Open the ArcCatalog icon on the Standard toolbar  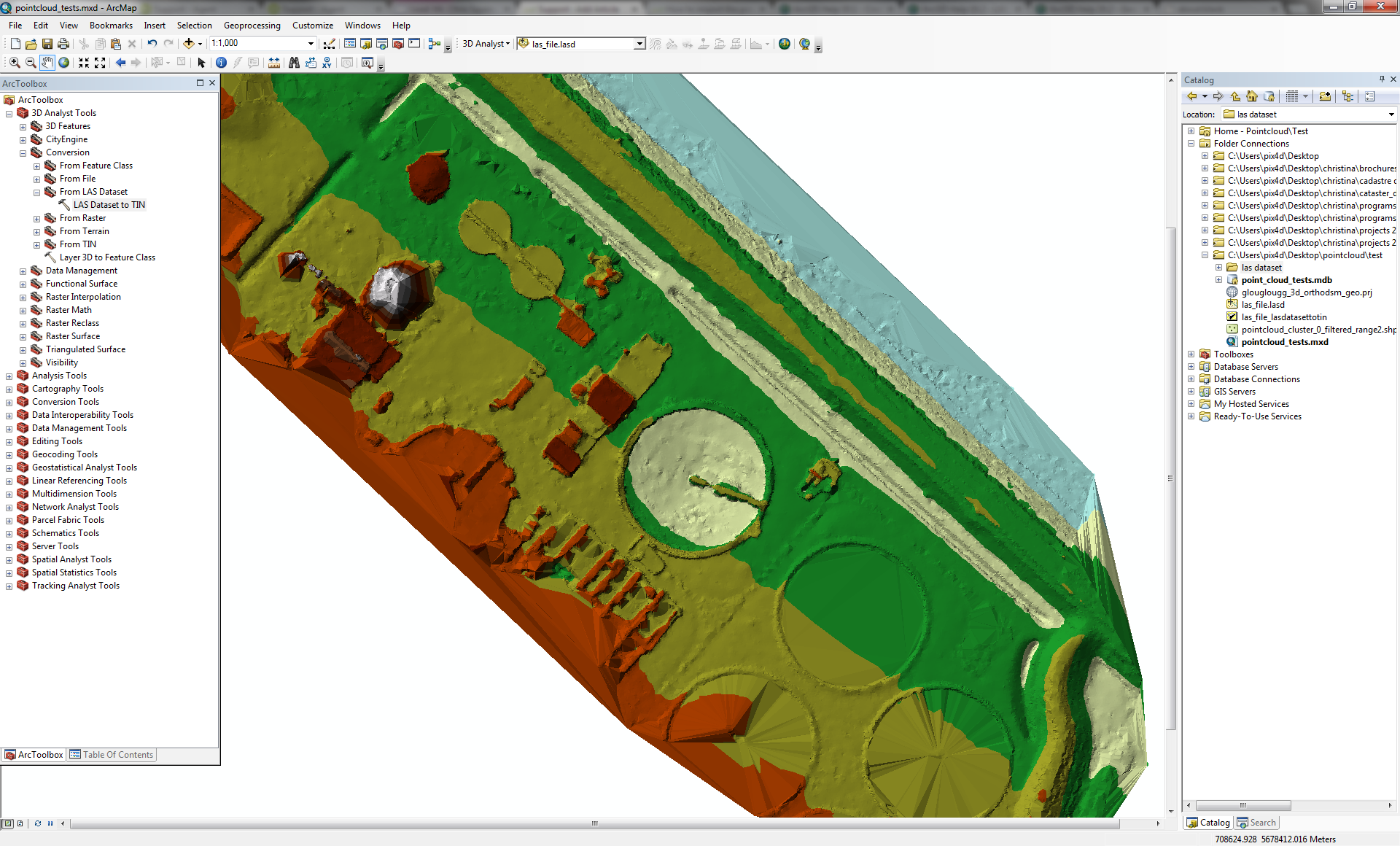point(366,44)
